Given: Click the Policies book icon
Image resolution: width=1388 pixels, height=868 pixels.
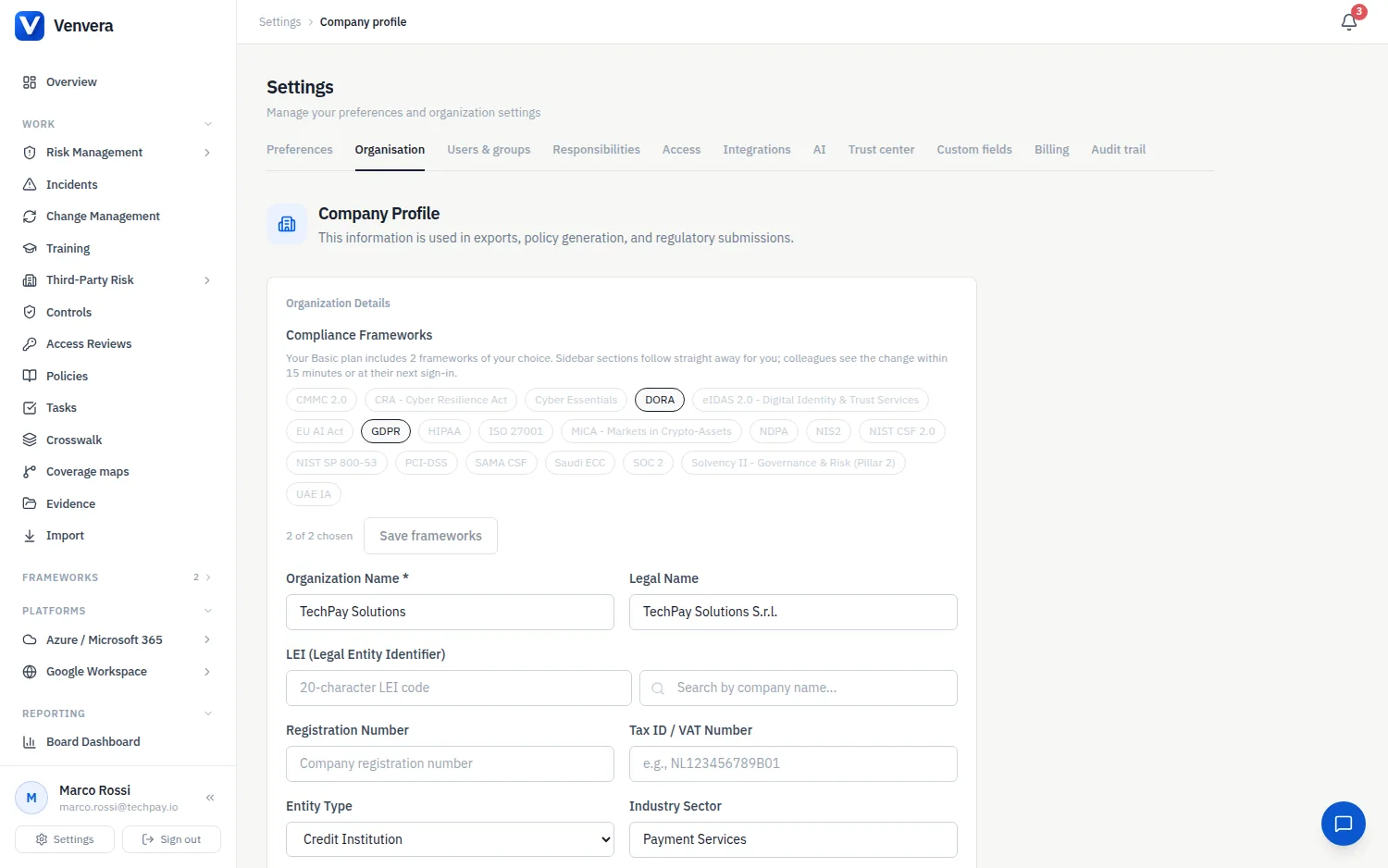Looking at the screenshot, I should 30,376.
